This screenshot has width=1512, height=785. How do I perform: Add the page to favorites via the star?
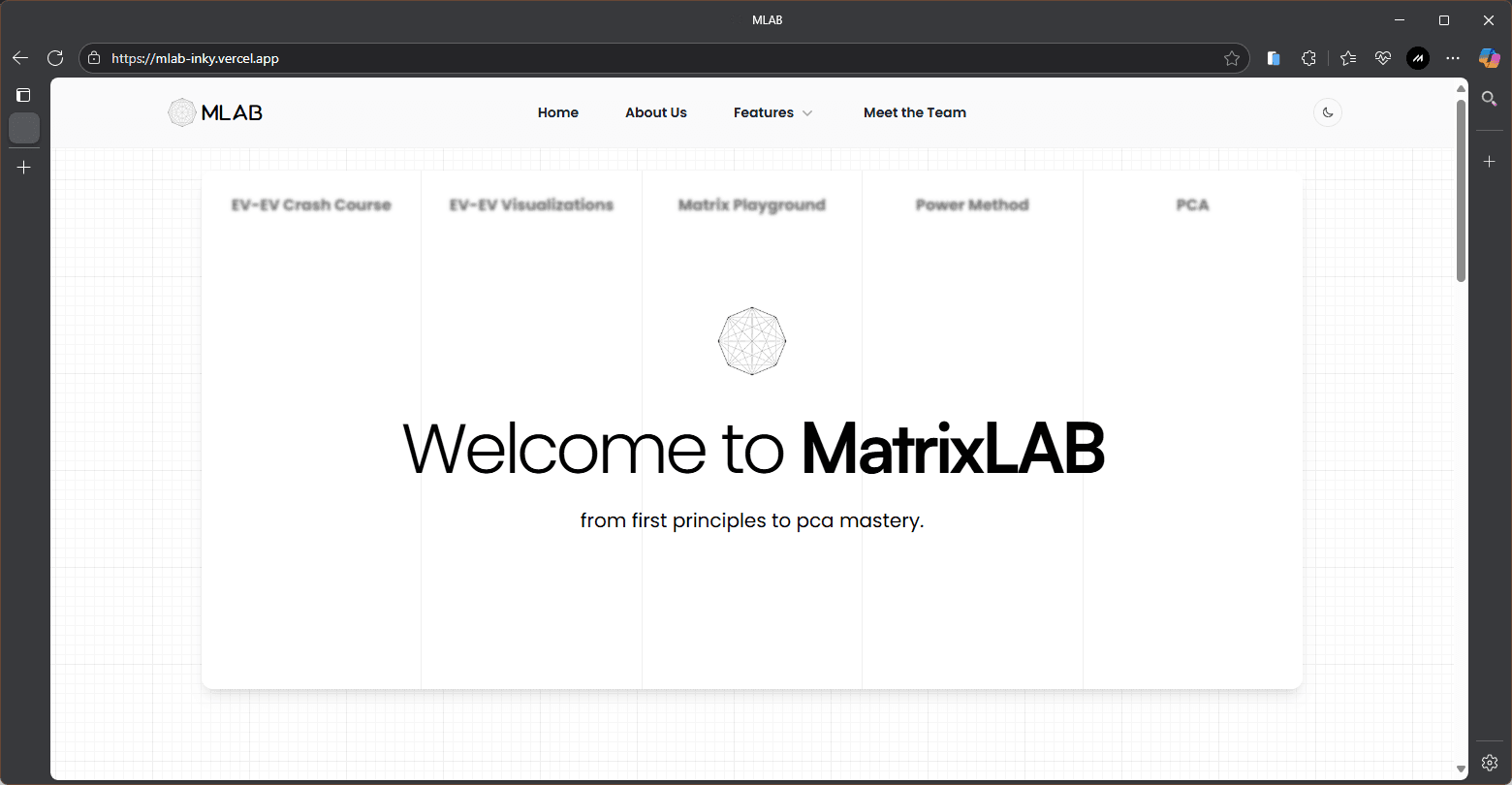(1232, 58)
